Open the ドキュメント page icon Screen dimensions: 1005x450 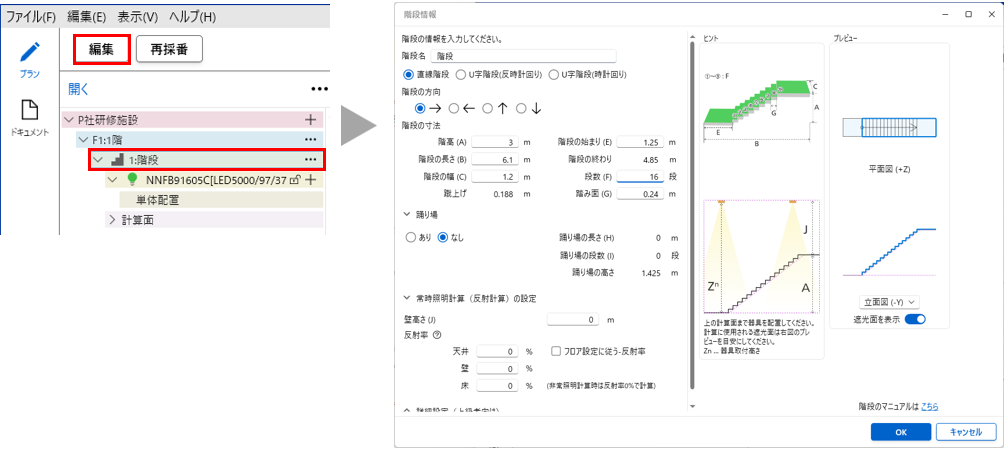pos(30,110)
